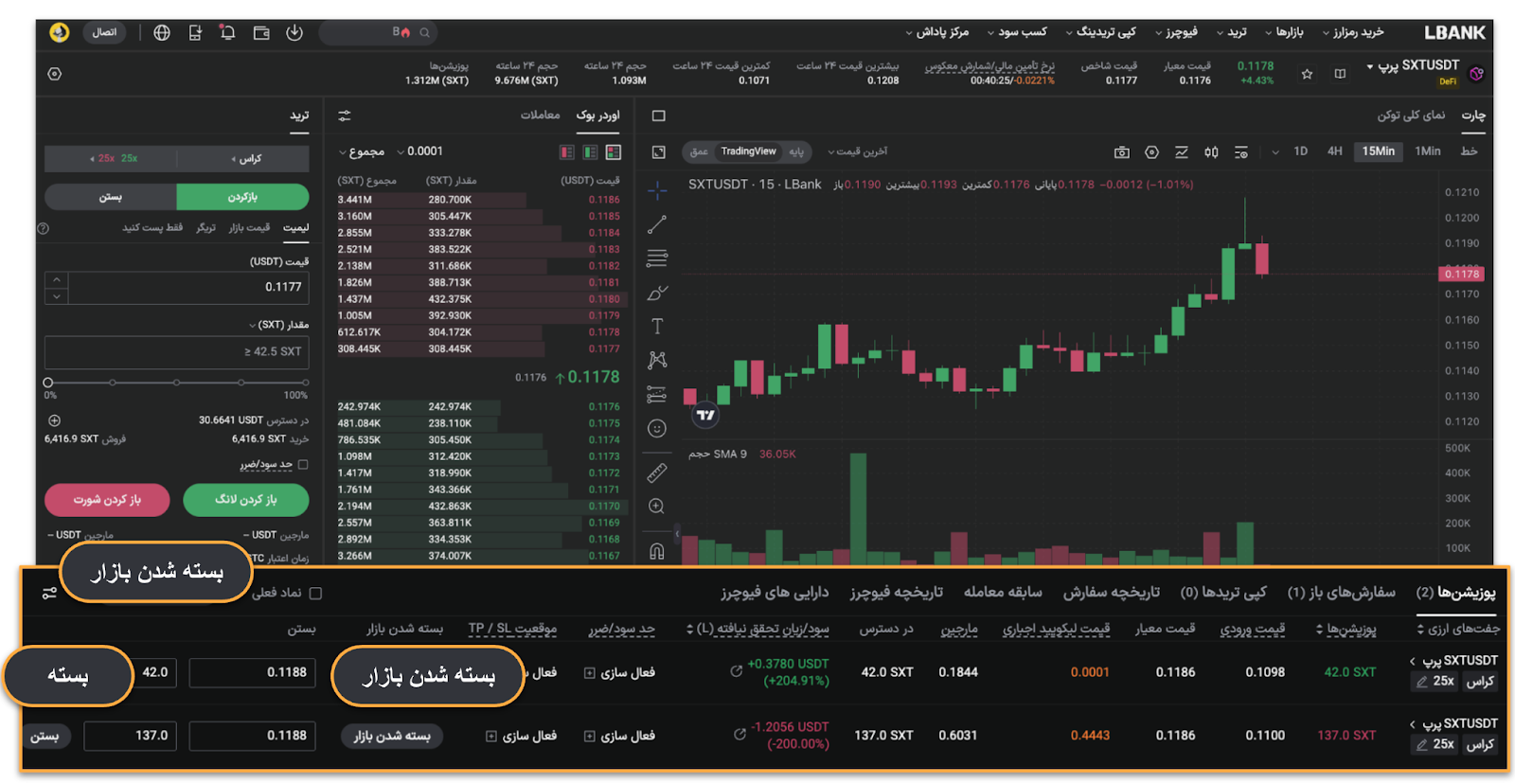Show the buy-only order book view icon

(590, 152)
